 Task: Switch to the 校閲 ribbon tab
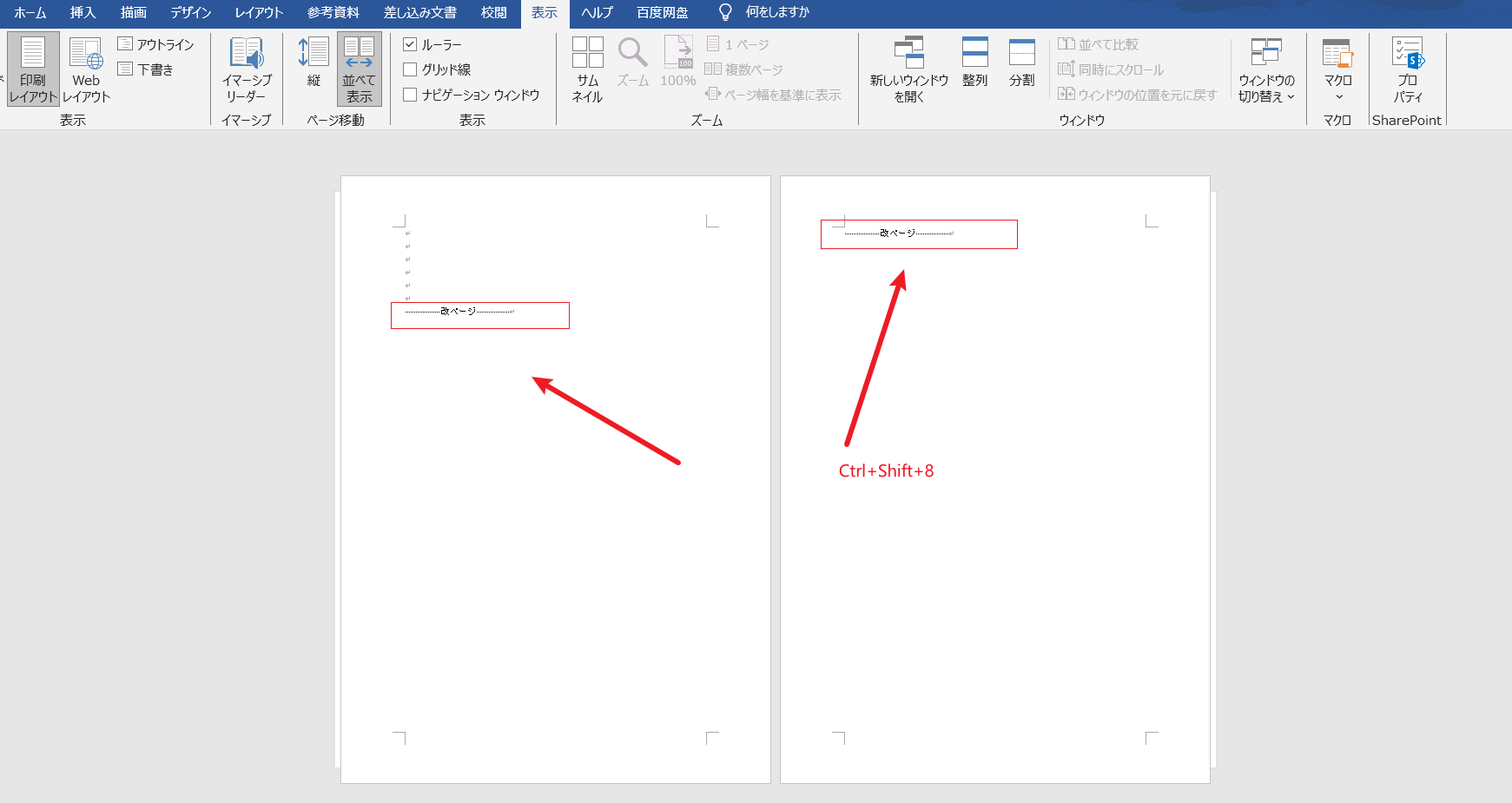coord(493,13)
